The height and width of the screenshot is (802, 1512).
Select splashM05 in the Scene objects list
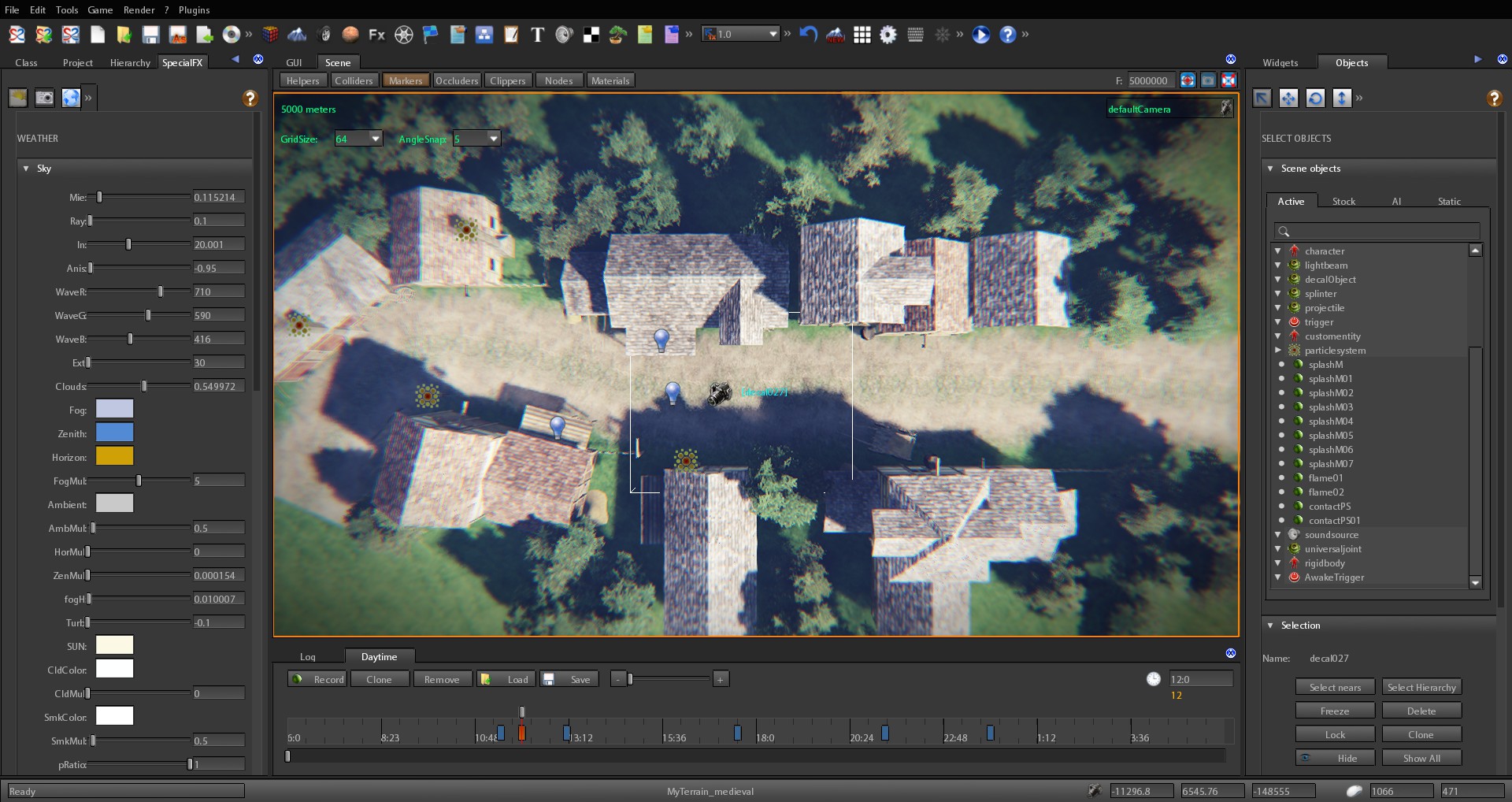[x=1332, y=436]
